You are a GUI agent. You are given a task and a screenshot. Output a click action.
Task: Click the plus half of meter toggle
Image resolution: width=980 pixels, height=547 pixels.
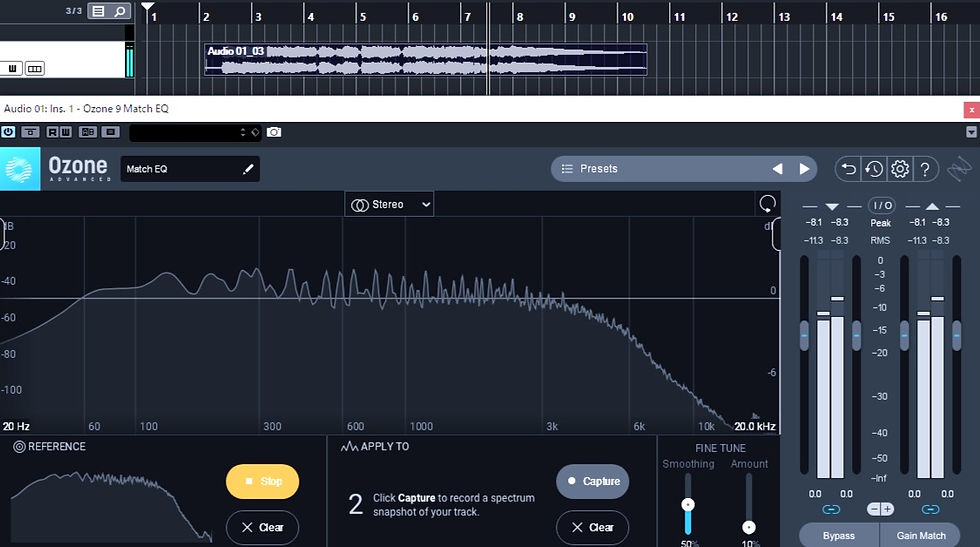click(x=888, y=509)
